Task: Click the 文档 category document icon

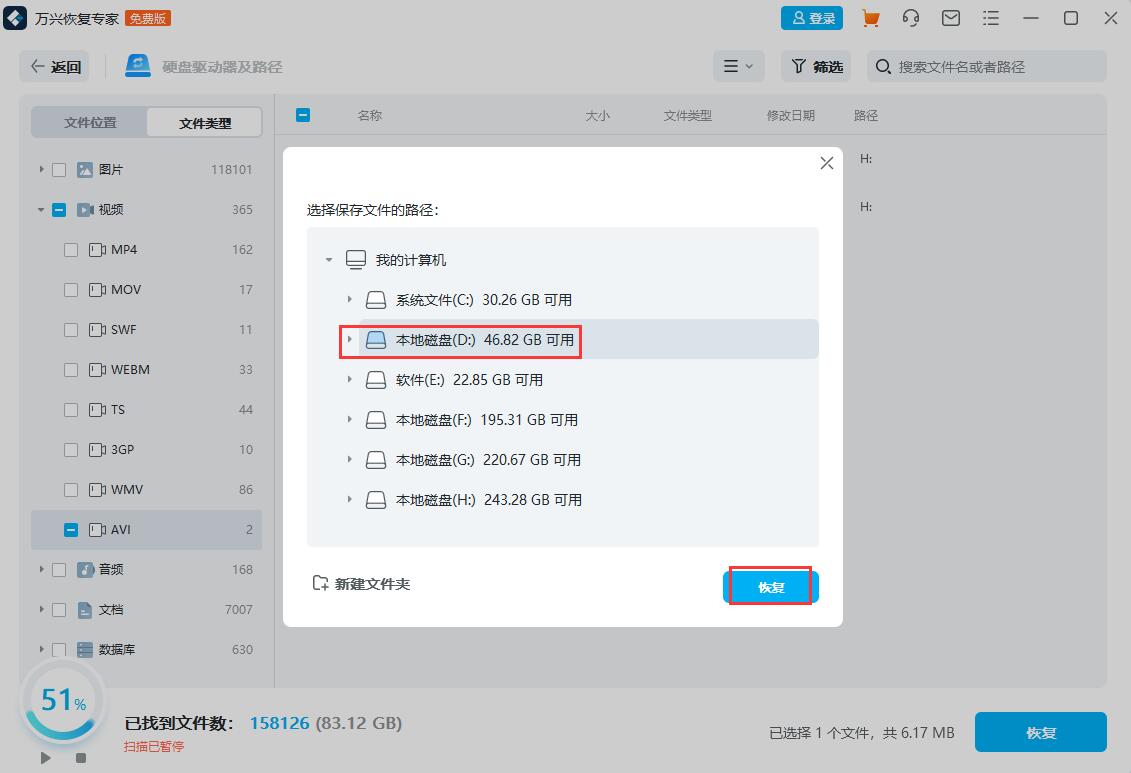Action: coord(85,610)
